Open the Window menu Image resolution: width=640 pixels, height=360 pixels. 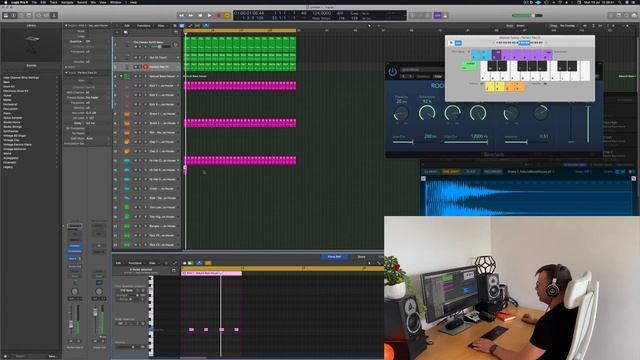click(x=116, y=2)
